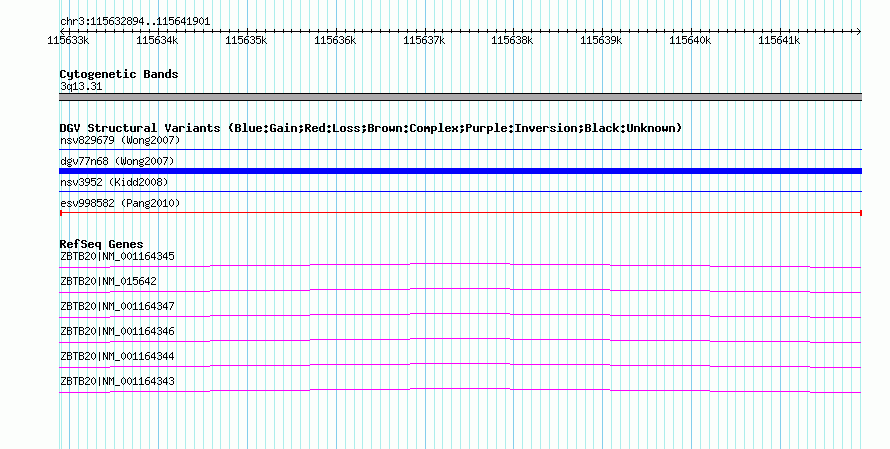Click the thick blue dgv77n68 gain bar

pyautogui.click(x=460, y=171)
